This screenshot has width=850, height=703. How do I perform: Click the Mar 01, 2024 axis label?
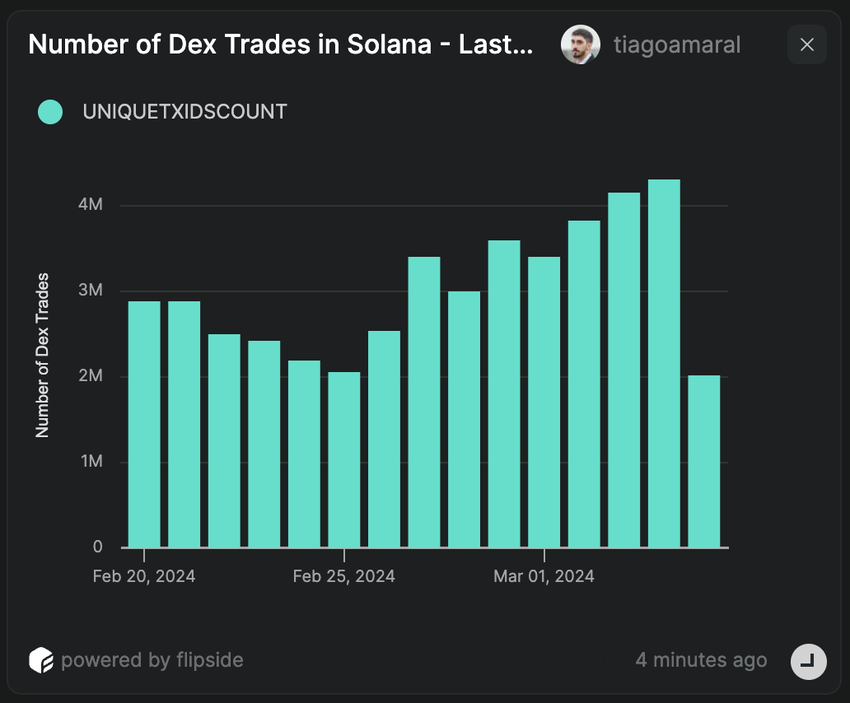click(544, 576)
